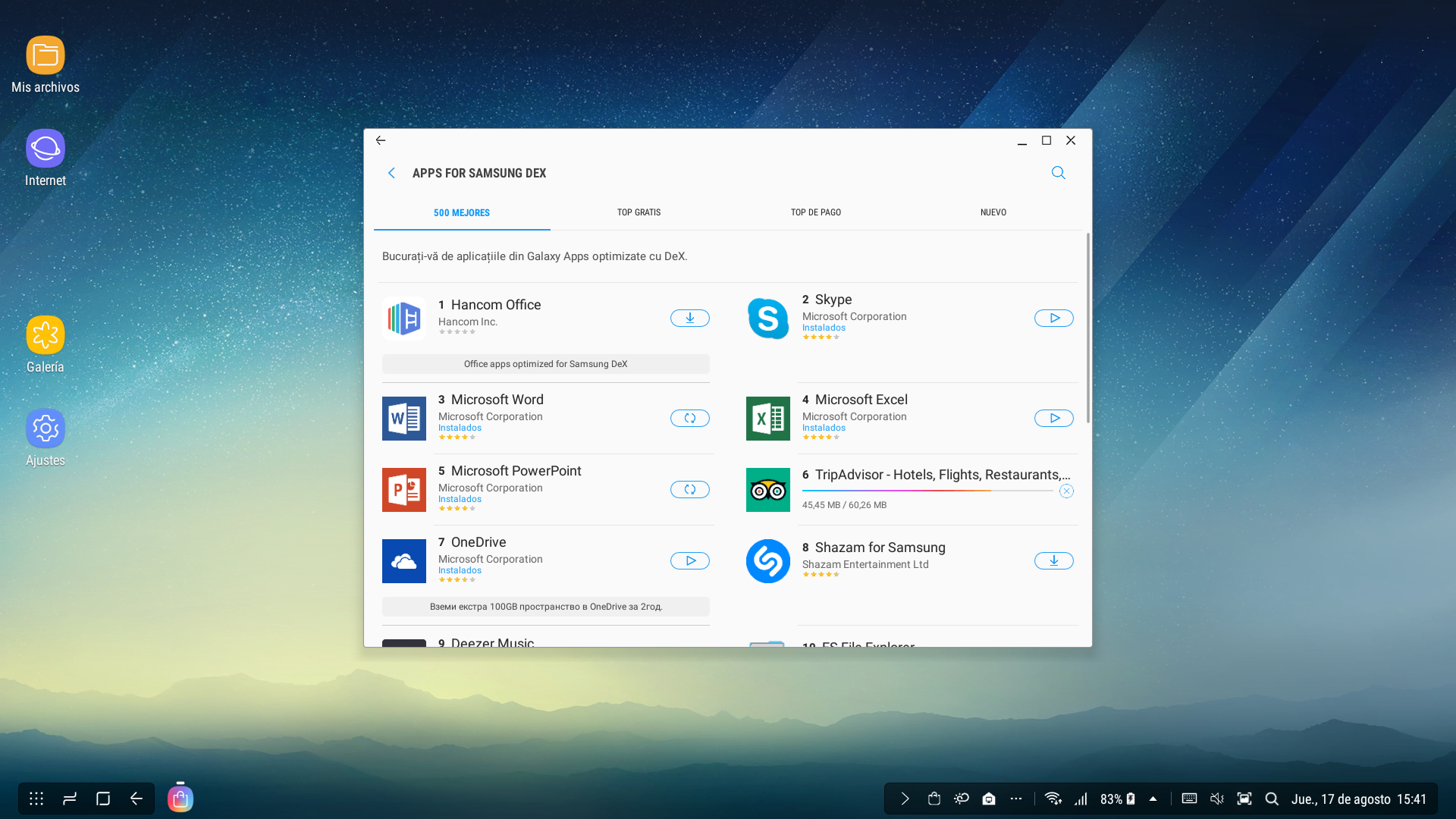Image resolution: width=1456 pixels, height=819 pixels.
Task: Click the mobile signal strength icon
Action: coord(1081,799)
